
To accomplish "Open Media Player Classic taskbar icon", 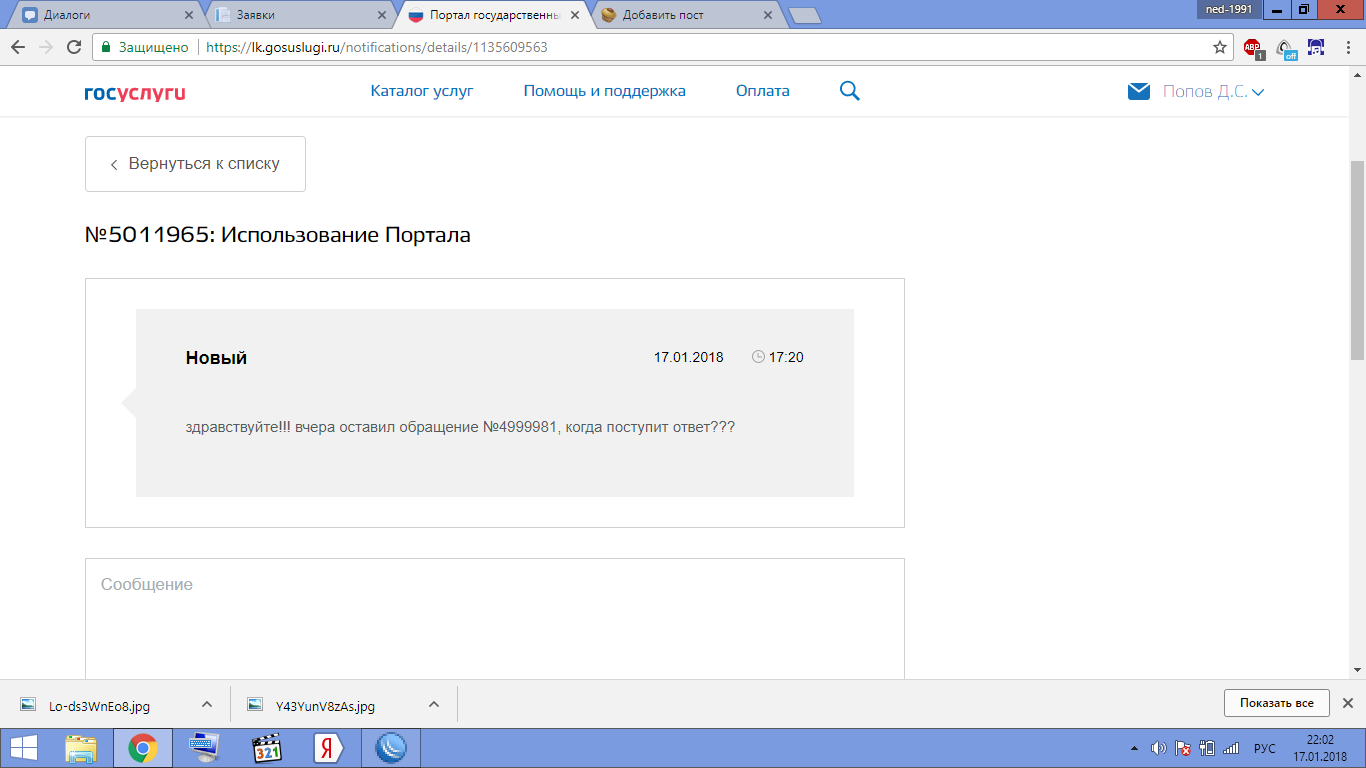I will 266,748.
